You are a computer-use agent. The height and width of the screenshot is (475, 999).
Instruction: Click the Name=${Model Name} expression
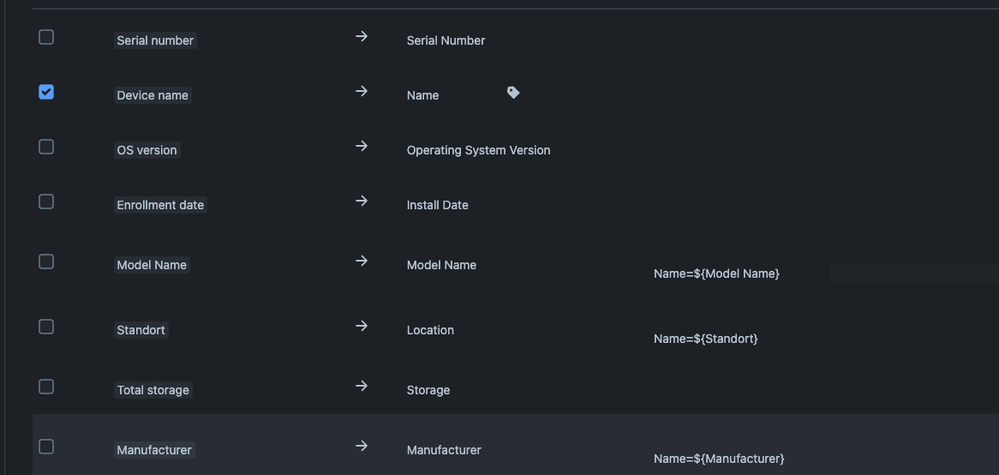tap(716, 274)
